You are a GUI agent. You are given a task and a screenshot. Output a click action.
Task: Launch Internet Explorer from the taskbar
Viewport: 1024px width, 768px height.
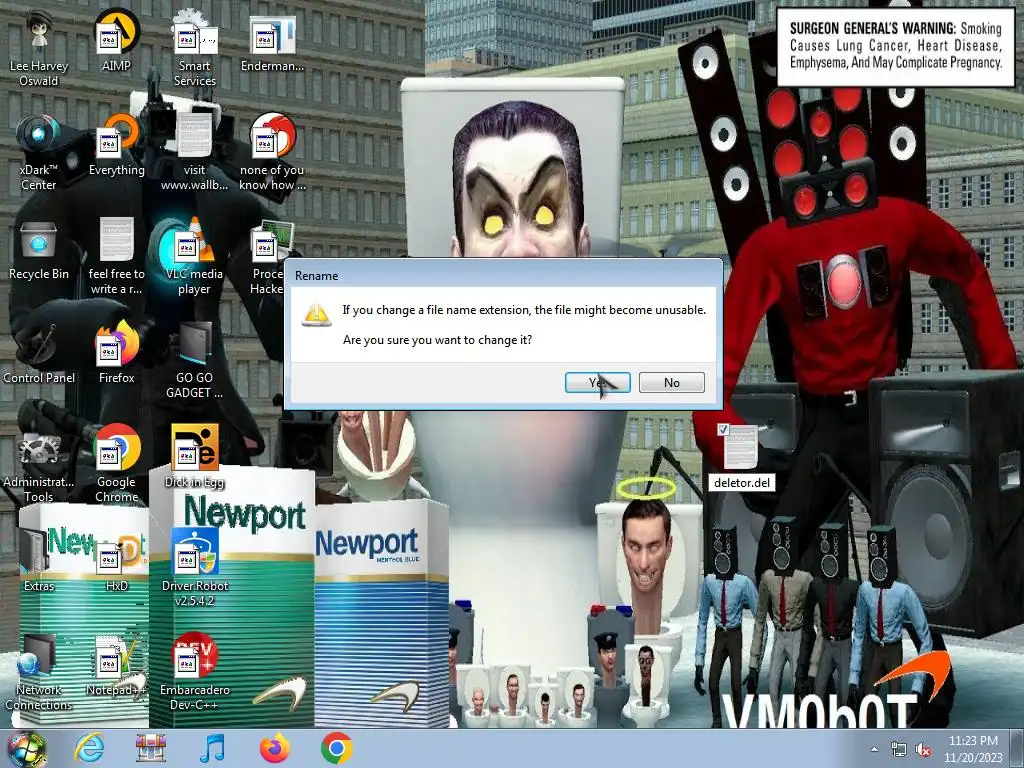[x=89, y=749]
